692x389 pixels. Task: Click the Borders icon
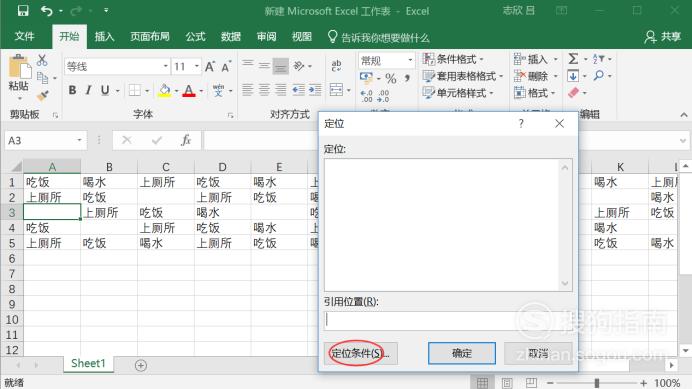tap(135, 91)
